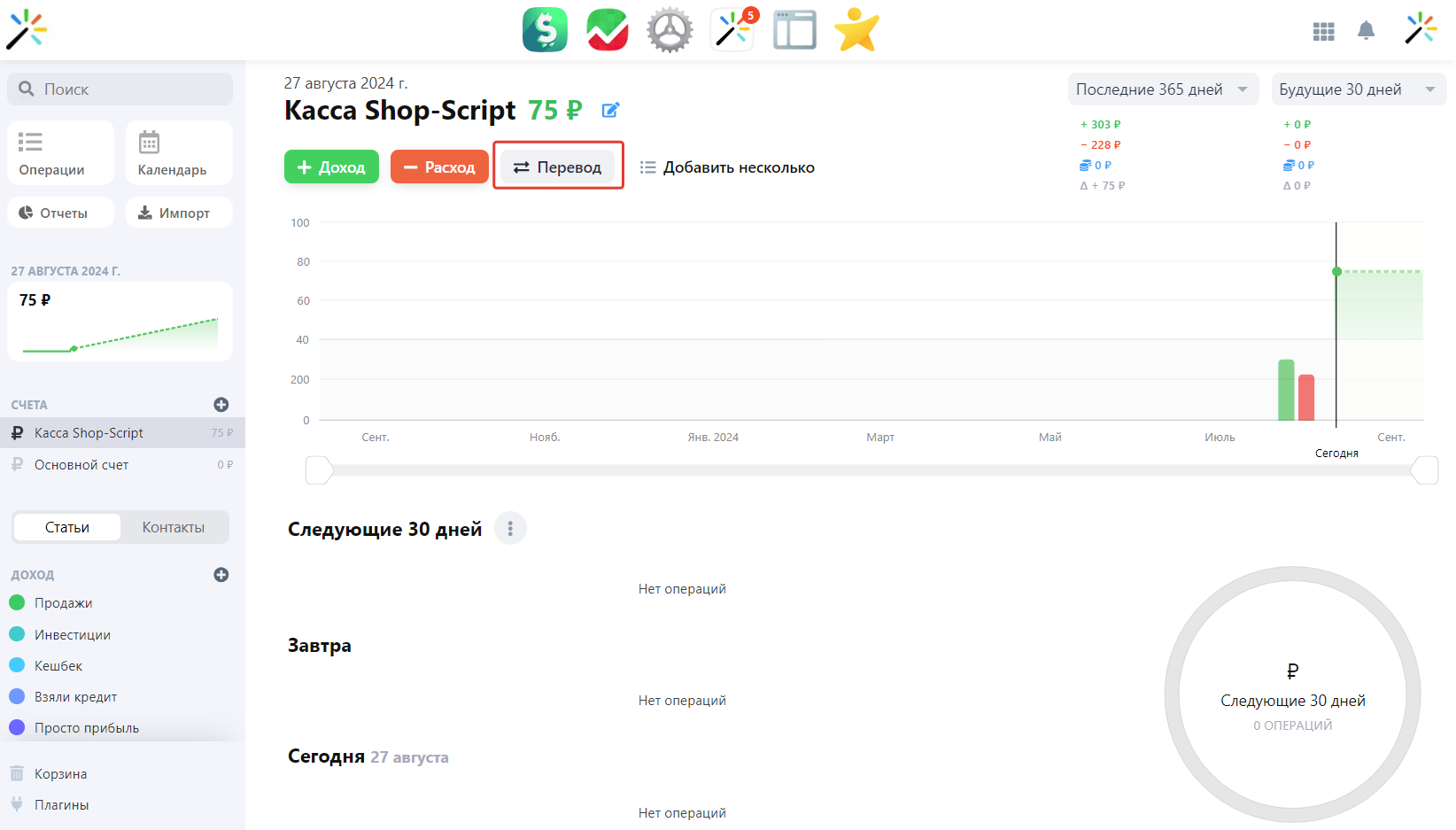
Task: Click the left handle of chart range slider
Action: click(318, 470)
